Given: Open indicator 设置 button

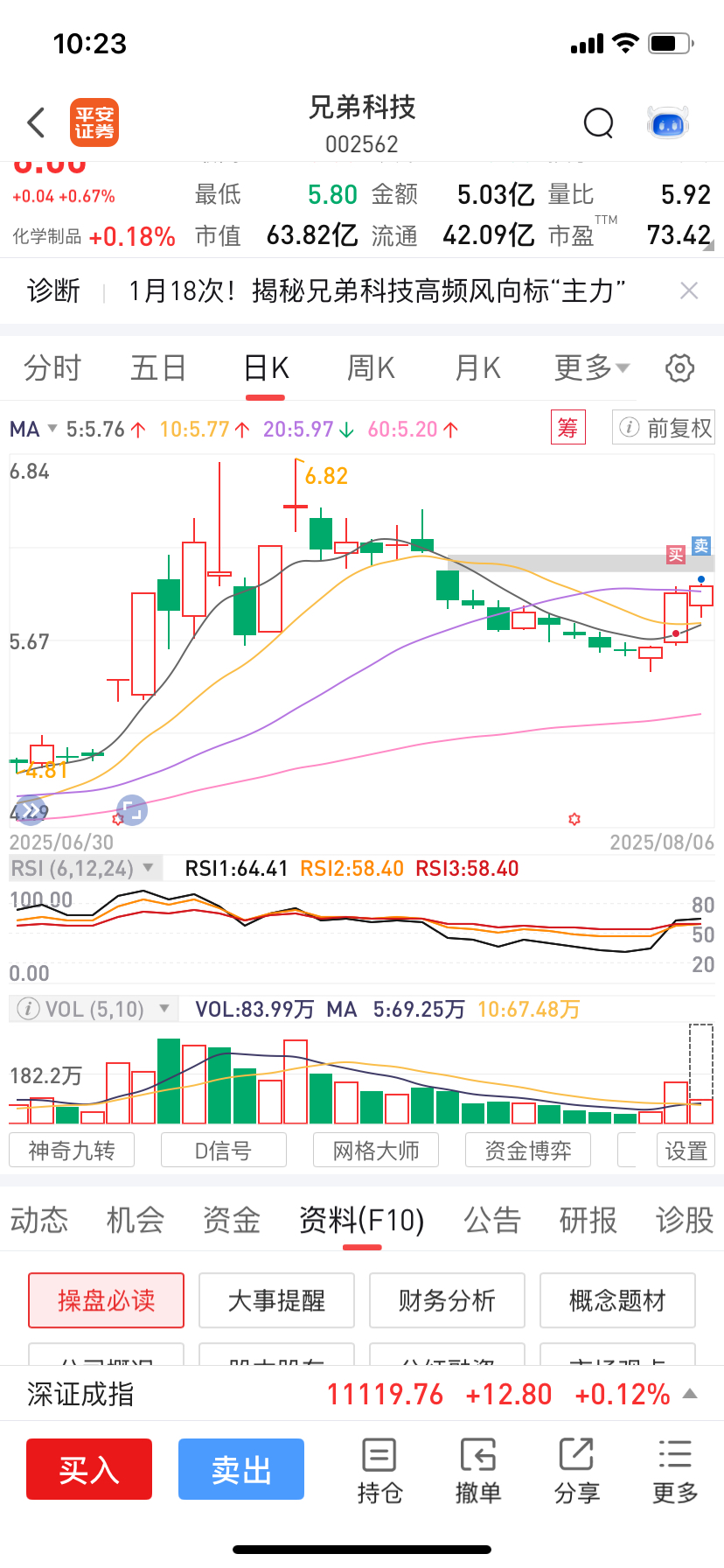Looking at the screenshot, I should point(686,1150).
